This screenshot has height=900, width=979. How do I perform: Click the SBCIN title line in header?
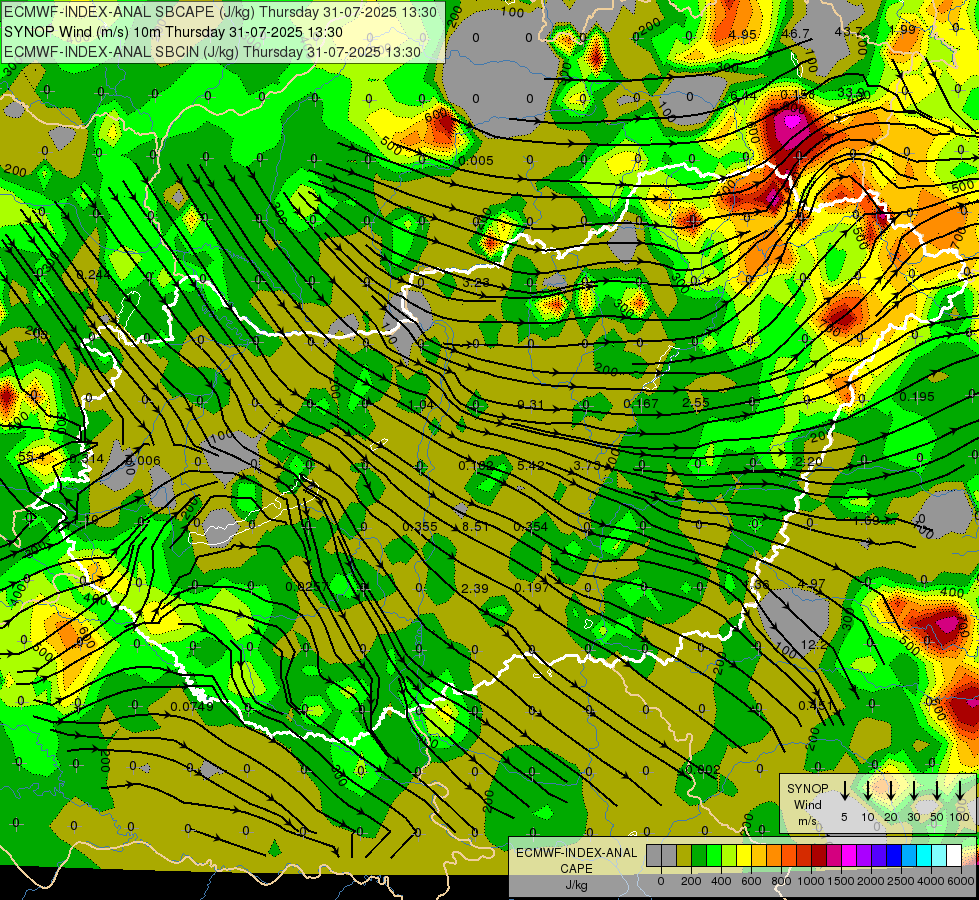212,52
